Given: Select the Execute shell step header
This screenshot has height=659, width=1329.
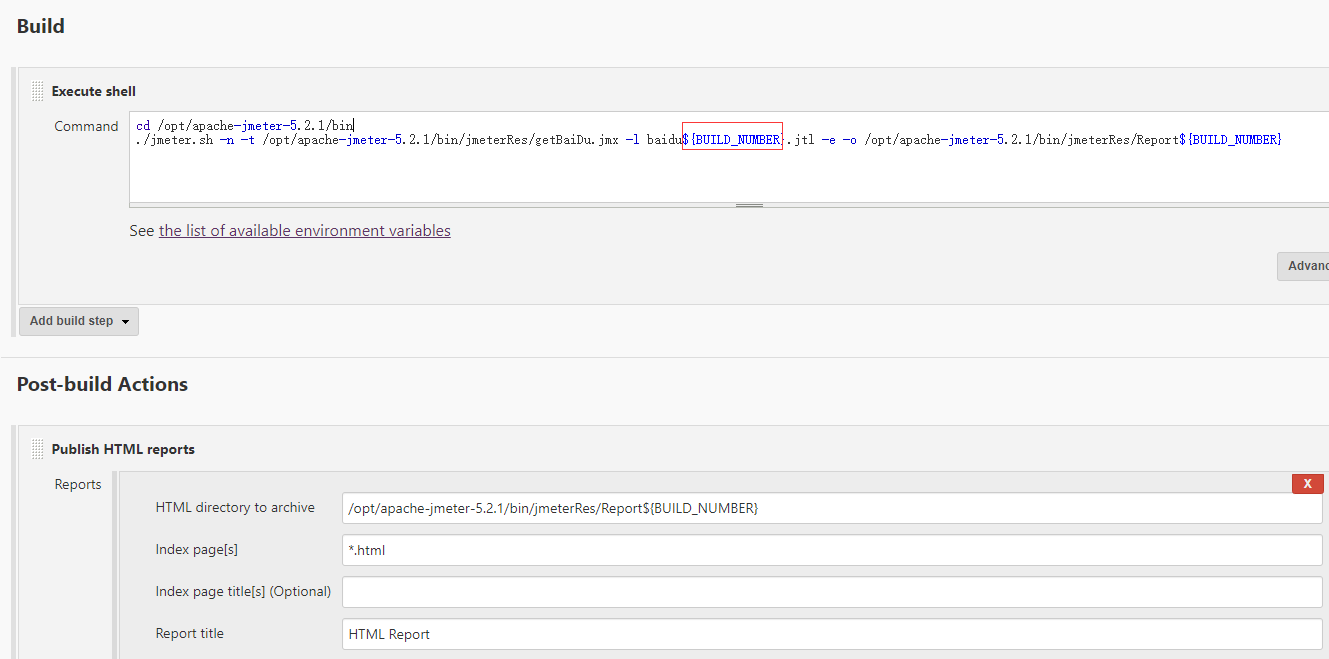Looking at the screenshot, I should tap(93, 90).
